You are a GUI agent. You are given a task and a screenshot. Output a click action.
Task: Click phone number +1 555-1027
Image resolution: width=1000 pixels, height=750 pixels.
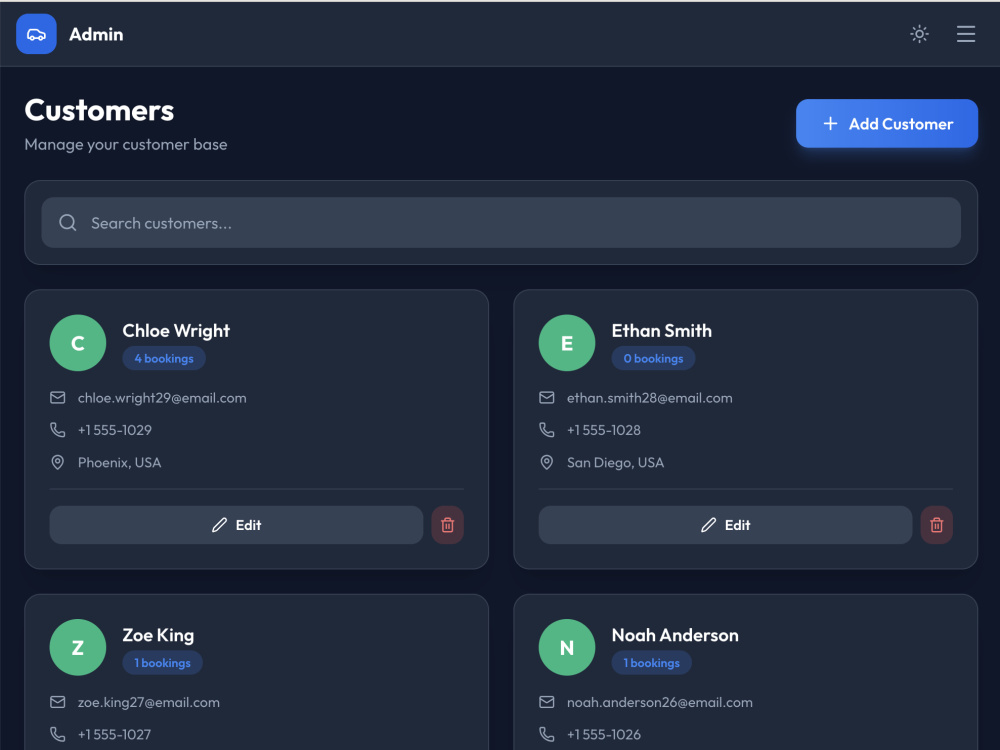[x=114, y=734]
